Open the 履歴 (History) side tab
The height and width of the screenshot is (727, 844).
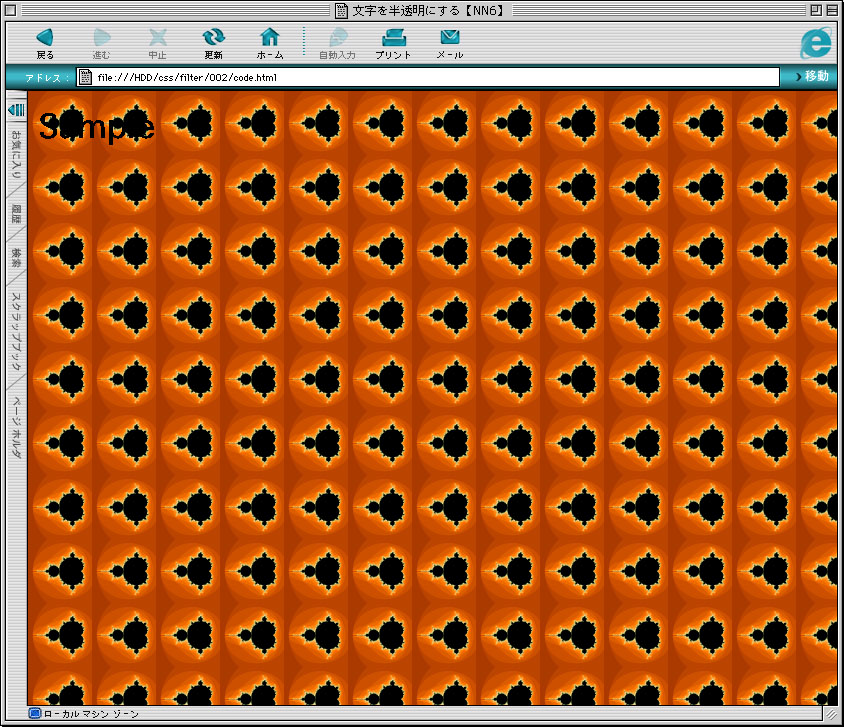click(x=16, y=212)
